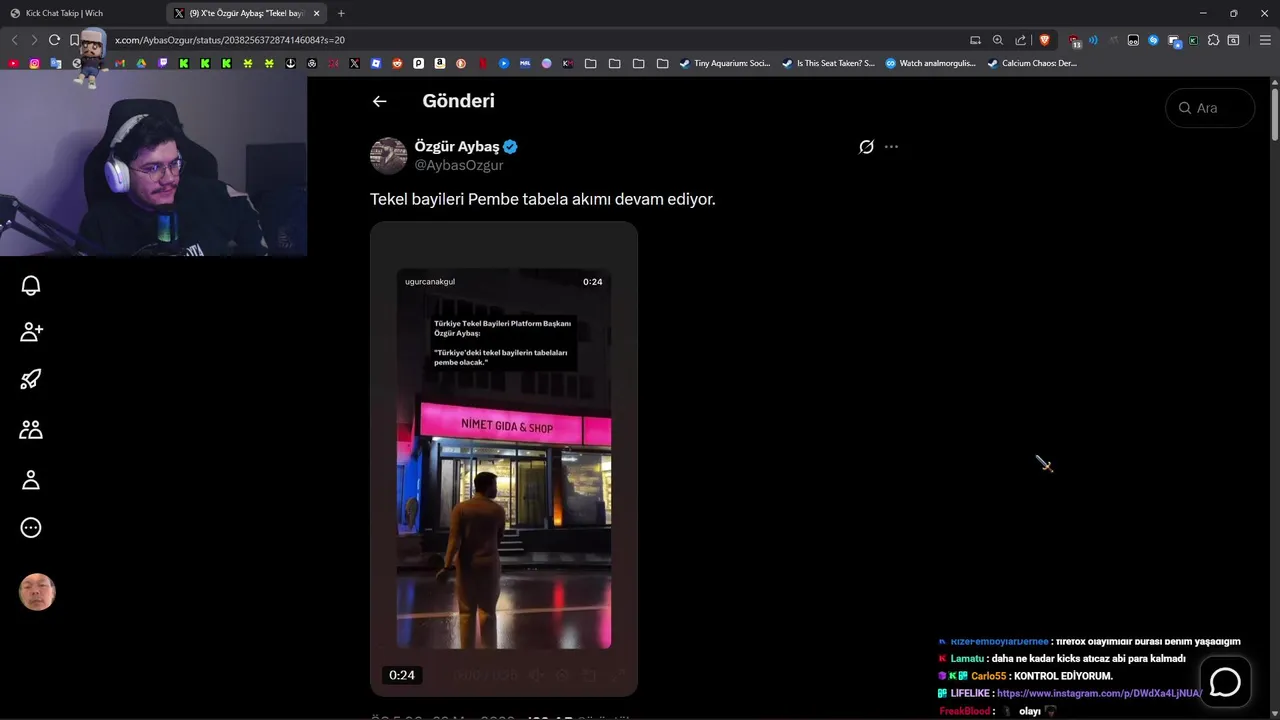Open the Extensions puzzle icon
This screenshot has height=720, width=1280.
tap(1213, 40)
